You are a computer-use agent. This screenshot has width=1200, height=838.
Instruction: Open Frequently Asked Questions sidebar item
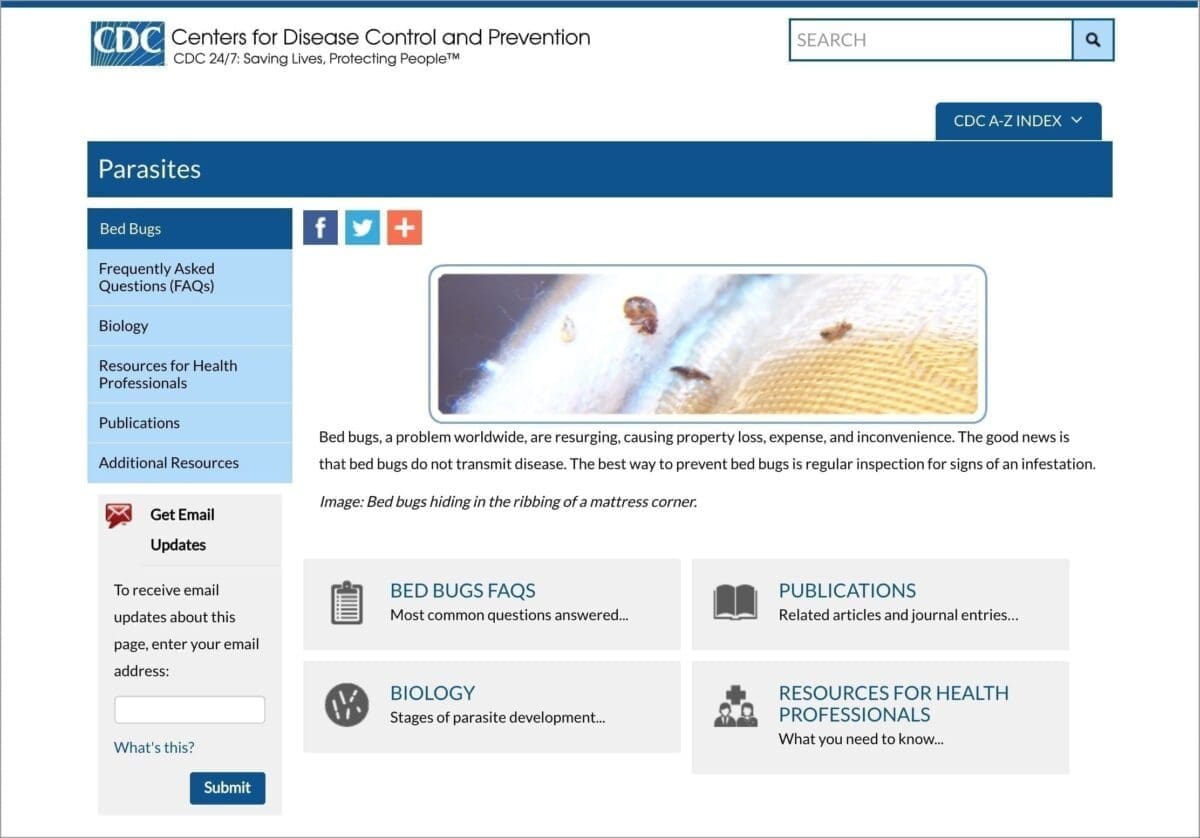click(190, 277)
